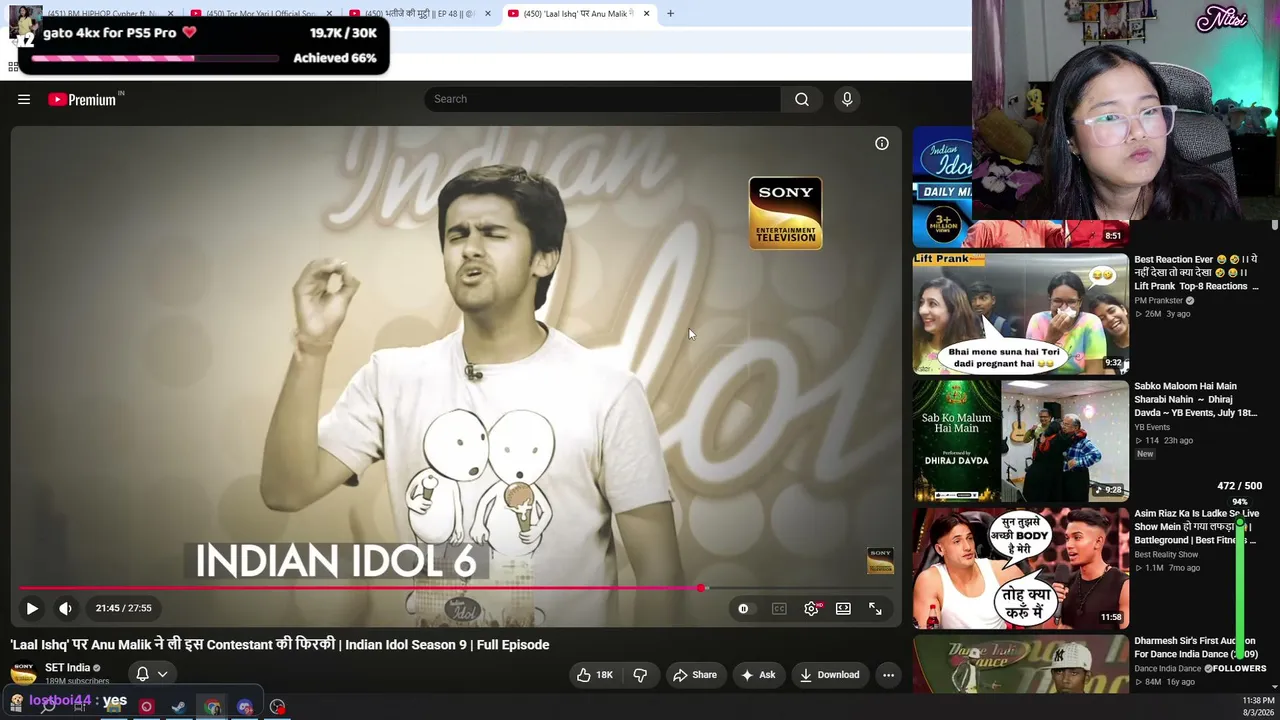Open the taskbar clock and date

[1258, 706]
